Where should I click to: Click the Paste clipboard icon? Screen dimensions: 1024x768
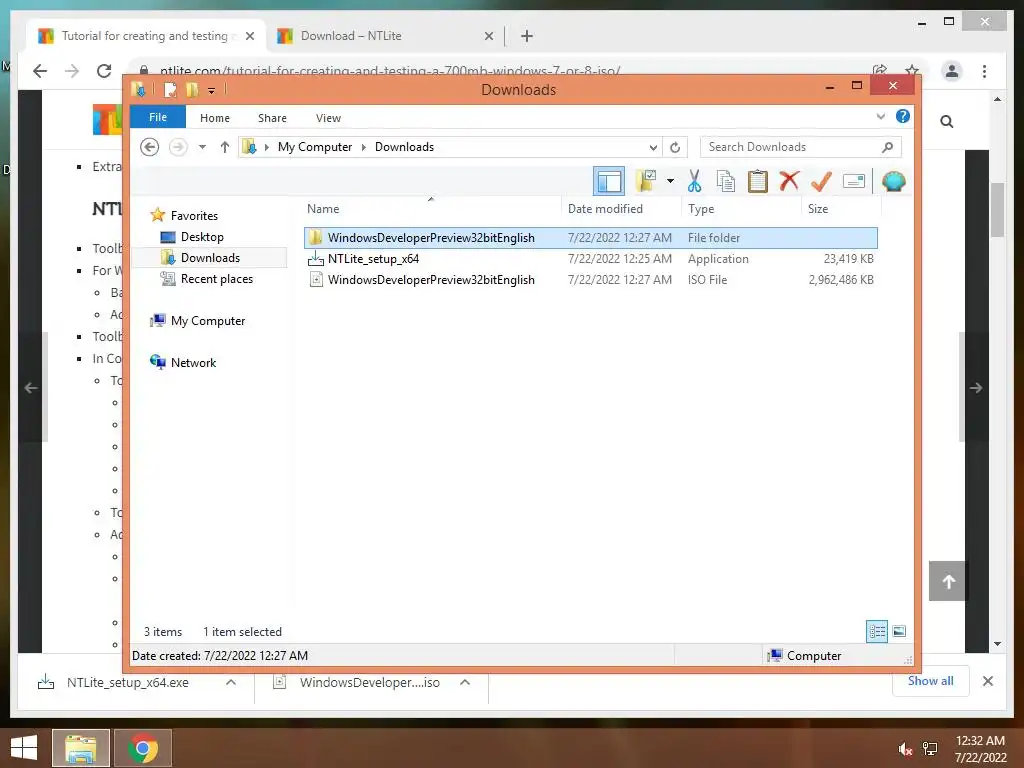[x=758, y=181]
